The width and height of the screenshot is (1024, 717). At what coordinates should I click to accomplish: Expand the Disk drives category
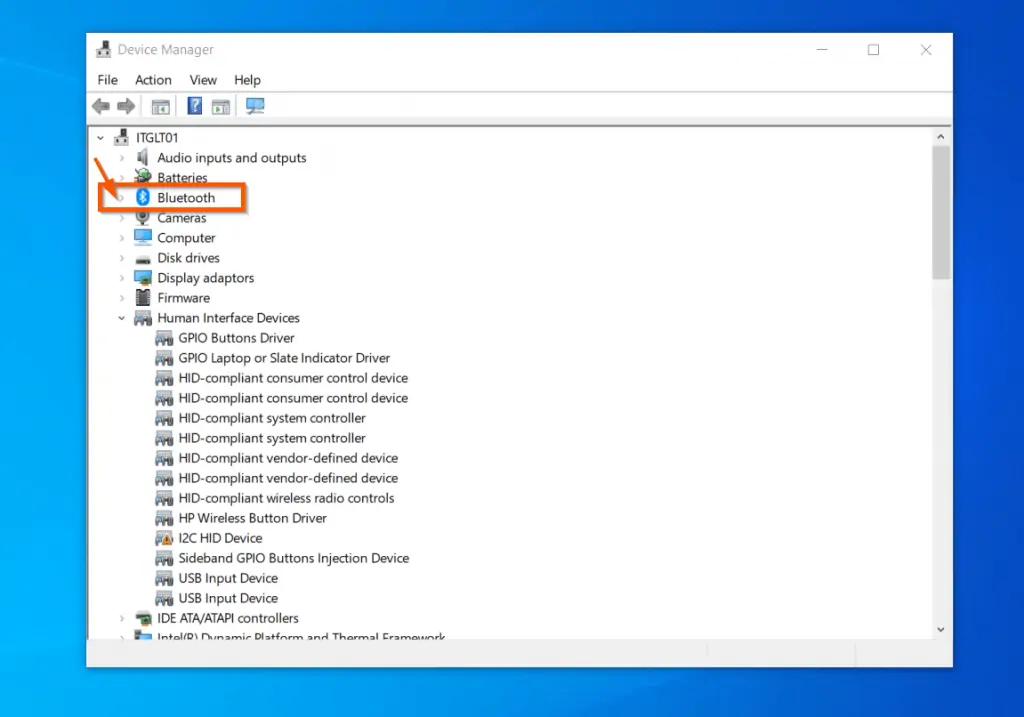(121, 258)
